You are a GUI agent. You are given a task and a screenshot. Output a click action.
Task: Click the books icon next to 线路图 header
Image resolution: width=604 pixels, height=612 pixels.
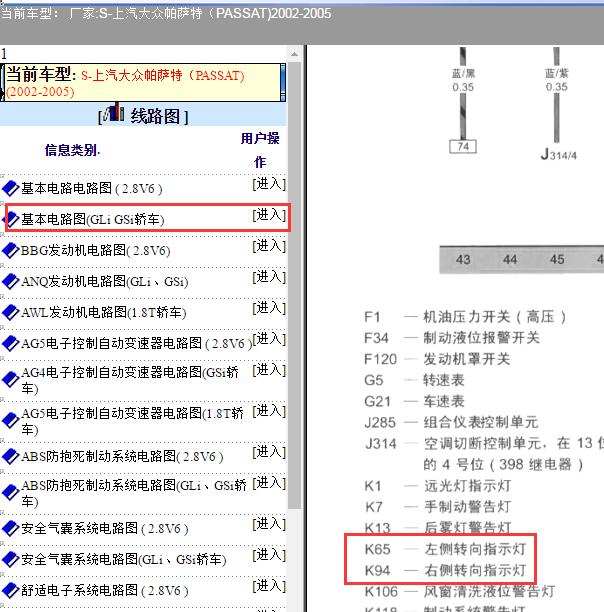pos(114,112)
